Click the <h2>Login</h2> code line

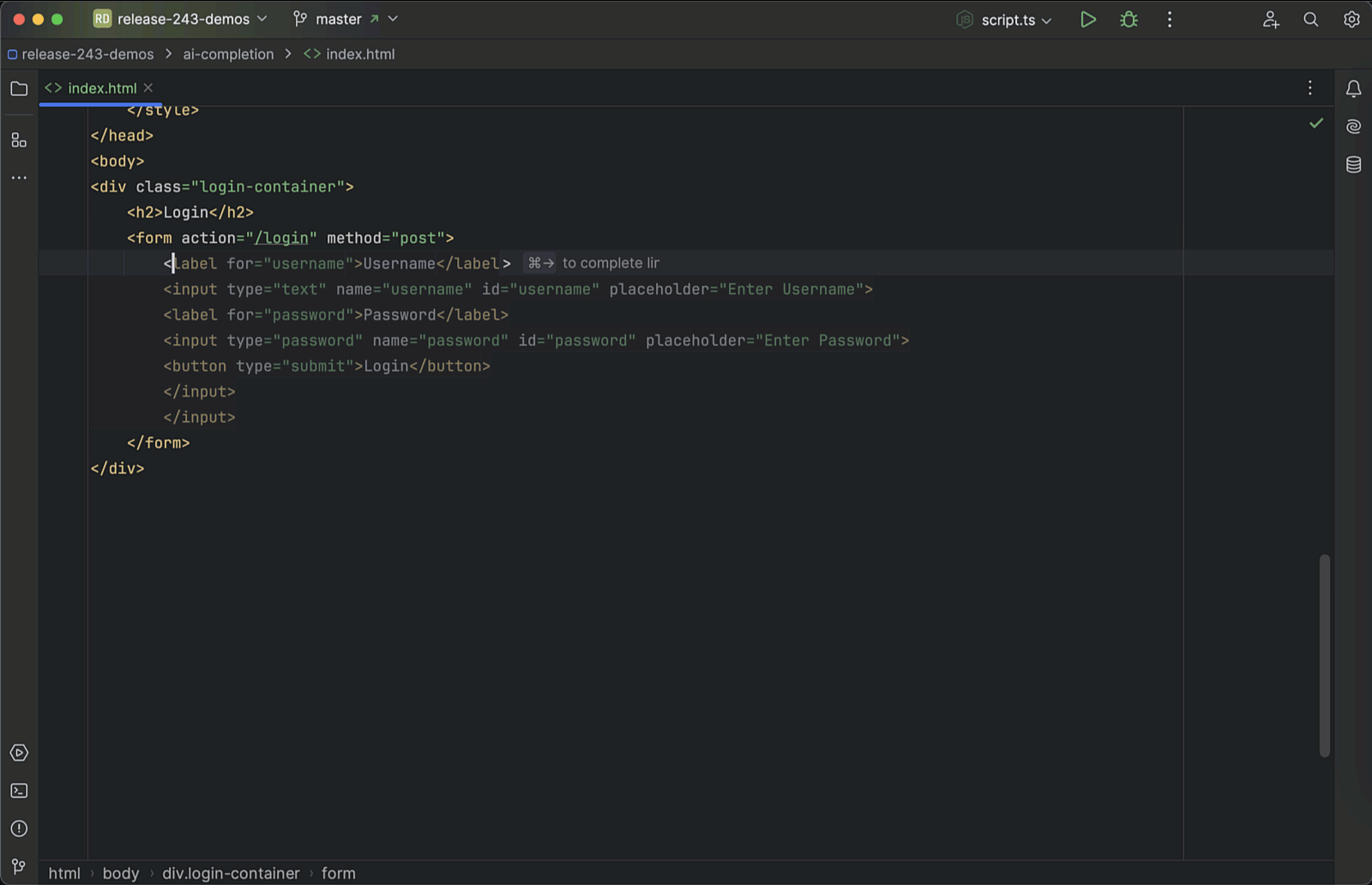click(190, 212)
